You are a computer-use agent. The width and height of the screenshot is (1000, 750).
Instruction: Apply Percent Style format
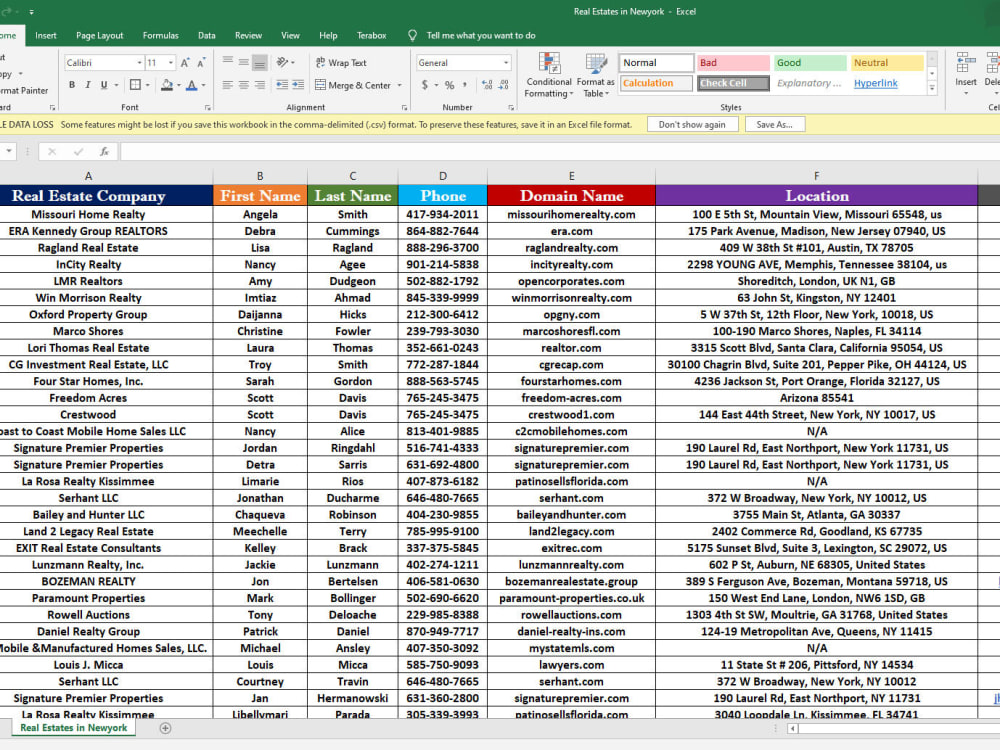point(450,85)
